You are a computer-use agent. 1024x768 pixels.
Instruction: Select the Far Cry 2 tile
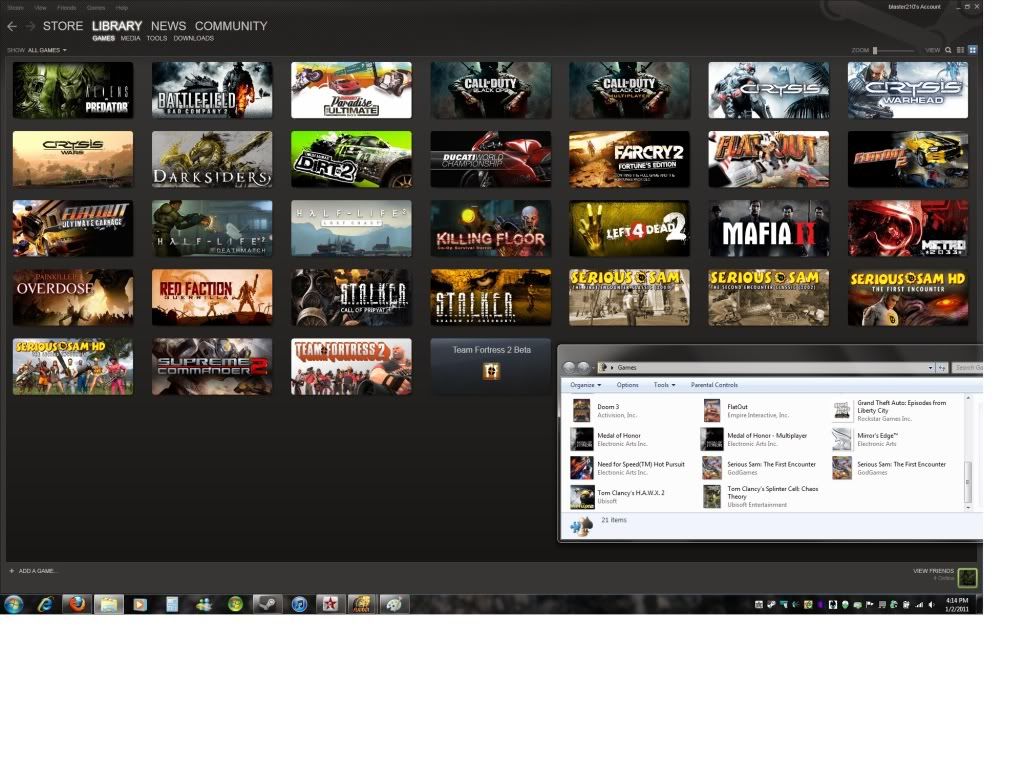630,159
